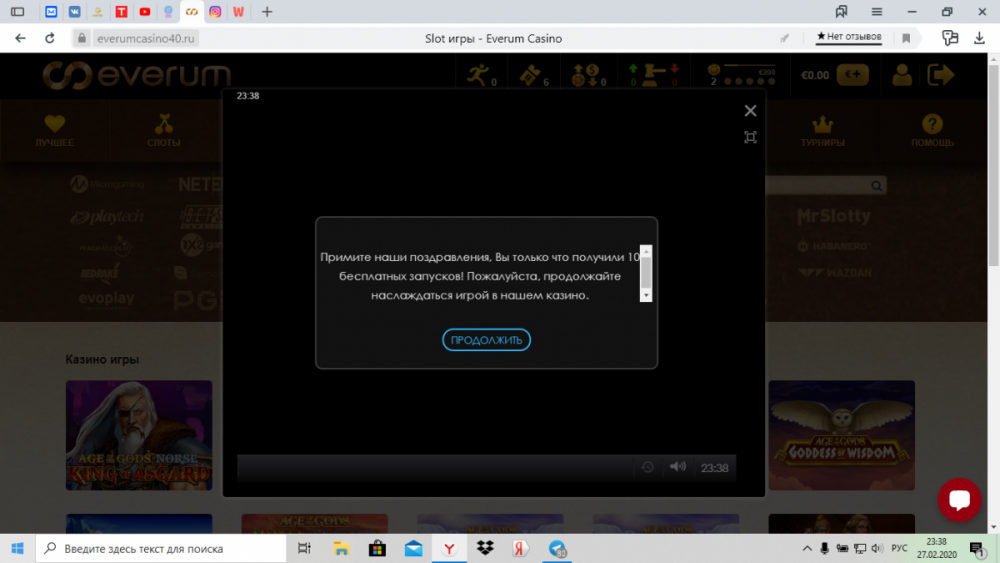Close the game popup with the X
1000x563 pixels.
(750, 111)
